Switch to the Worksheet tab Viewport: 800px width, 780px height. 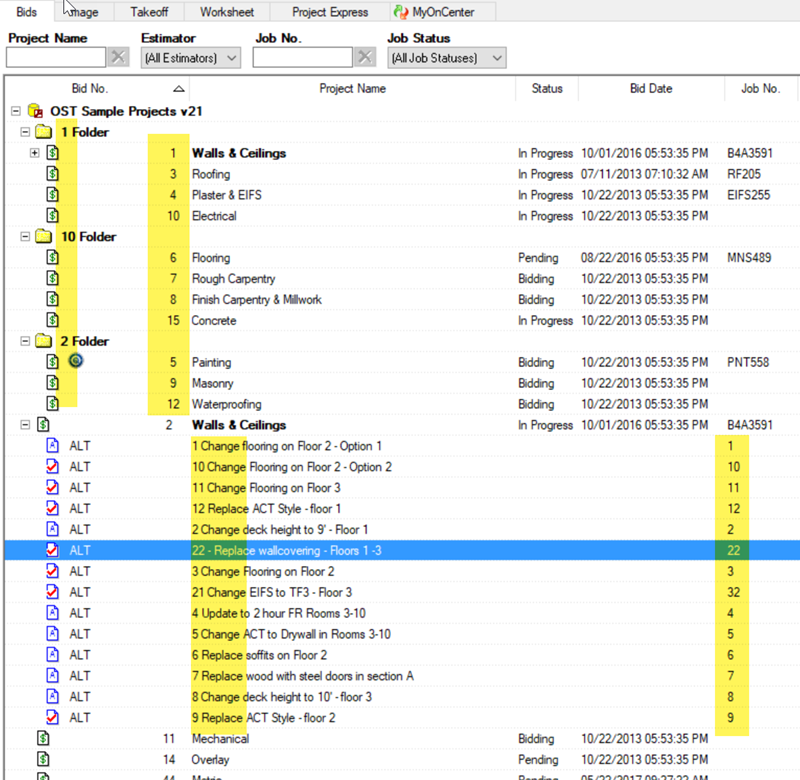coord(227,12)
